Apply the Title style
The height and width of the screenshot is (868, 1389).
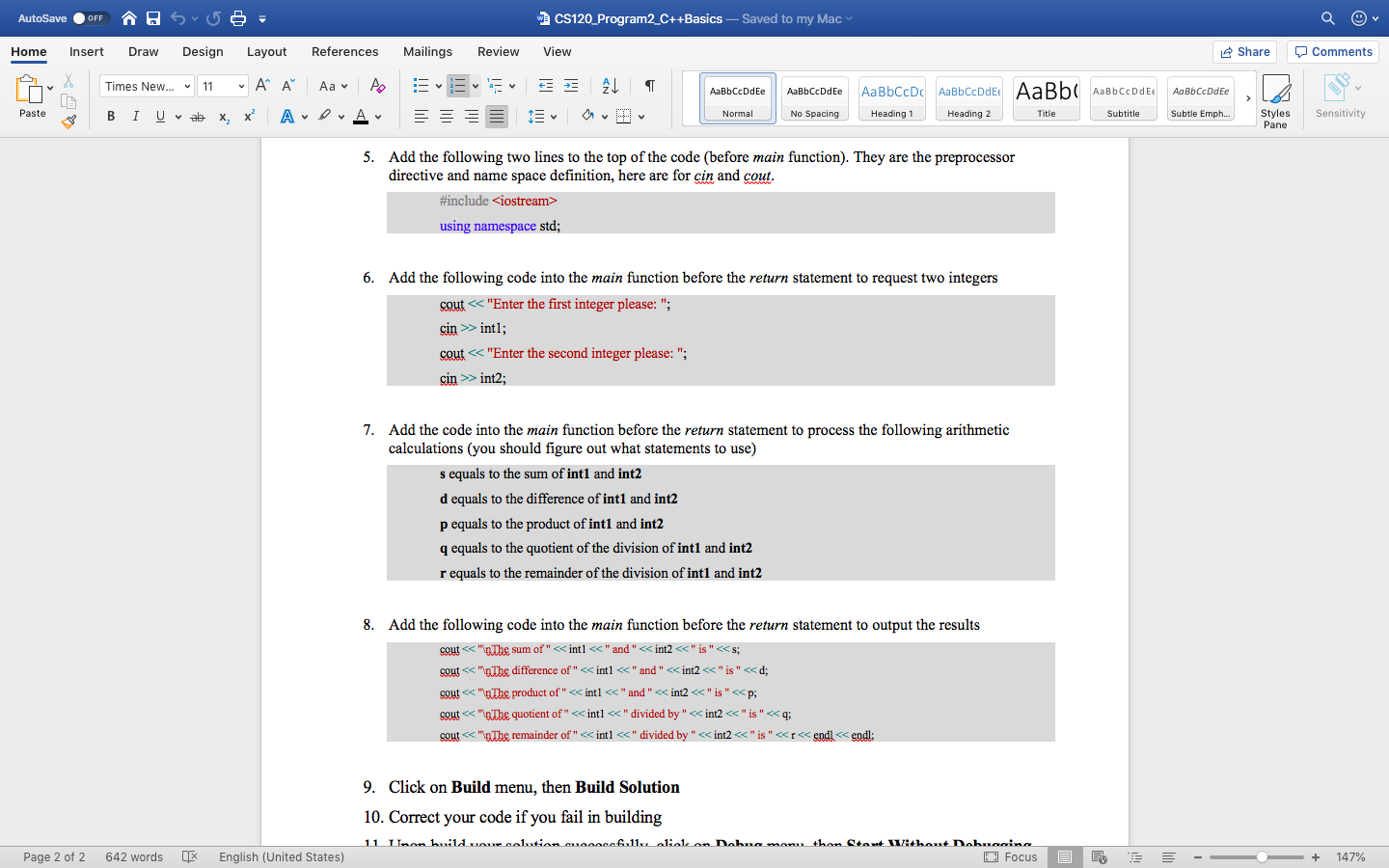coord(1047,98)
